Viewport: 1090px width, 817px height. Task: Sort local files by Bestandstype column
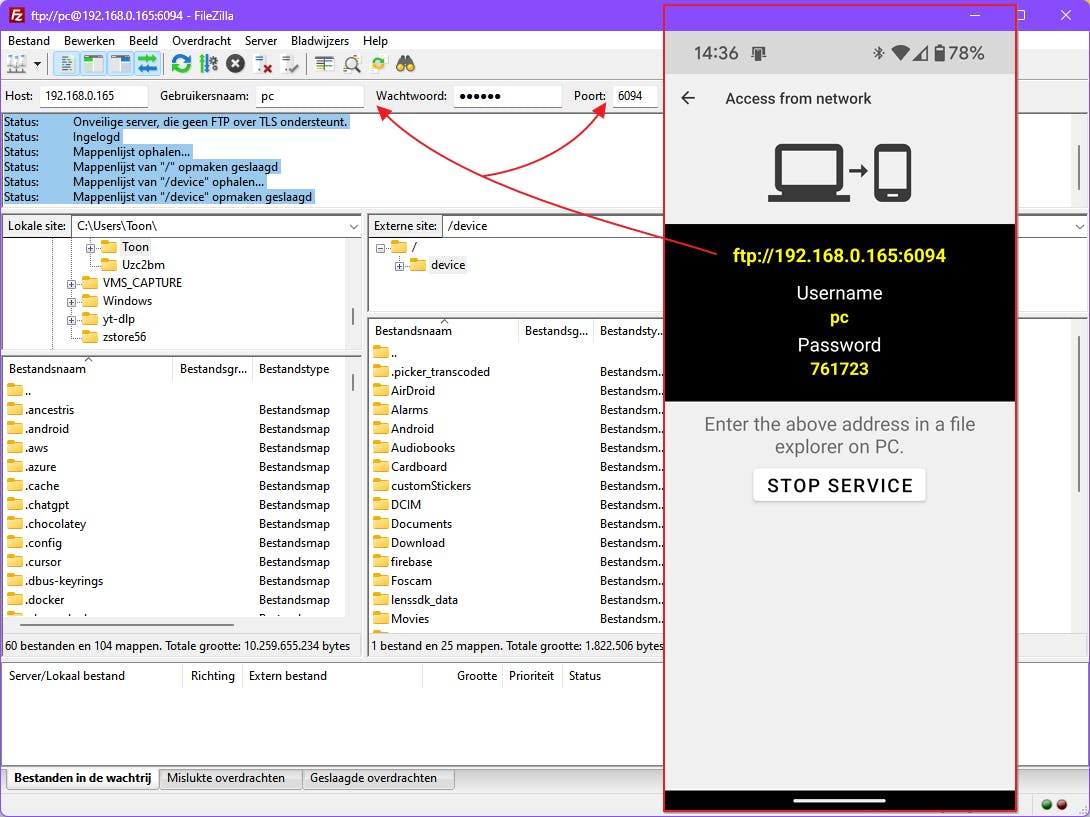pyautogui.click(x=299, y=369)
